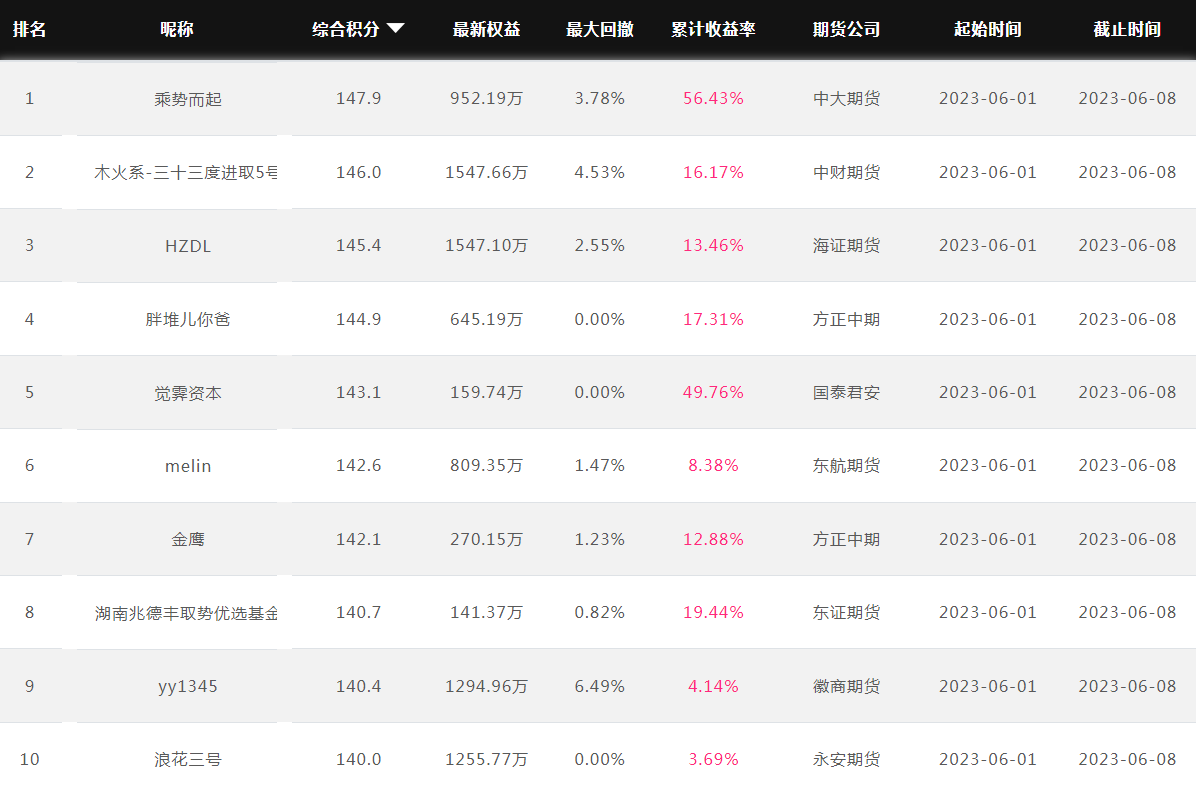Viewport: 1196px width, 793px height.
Task: Click return rate 8.38%
Action: point(713,465)
